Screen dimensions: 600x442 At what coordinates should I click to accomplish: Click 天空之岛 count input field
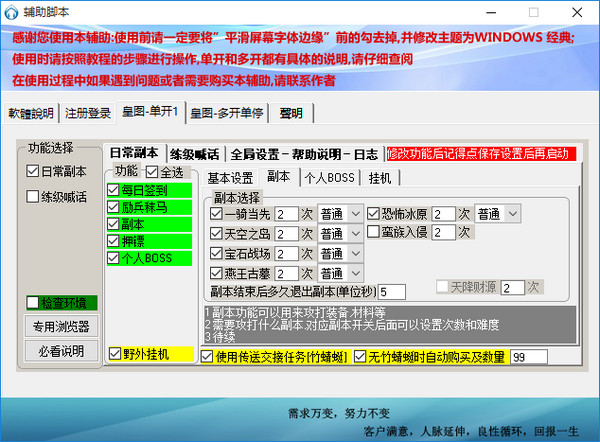(286, 233)
